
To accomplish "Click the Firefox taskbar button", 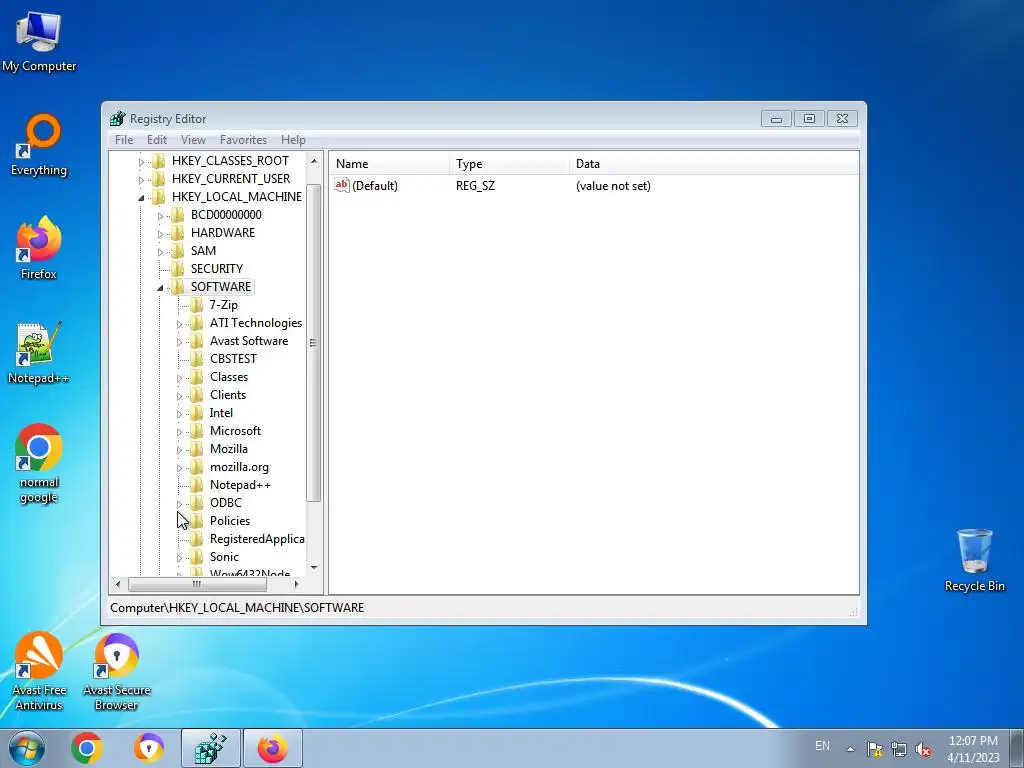I will tap(273, 748).
